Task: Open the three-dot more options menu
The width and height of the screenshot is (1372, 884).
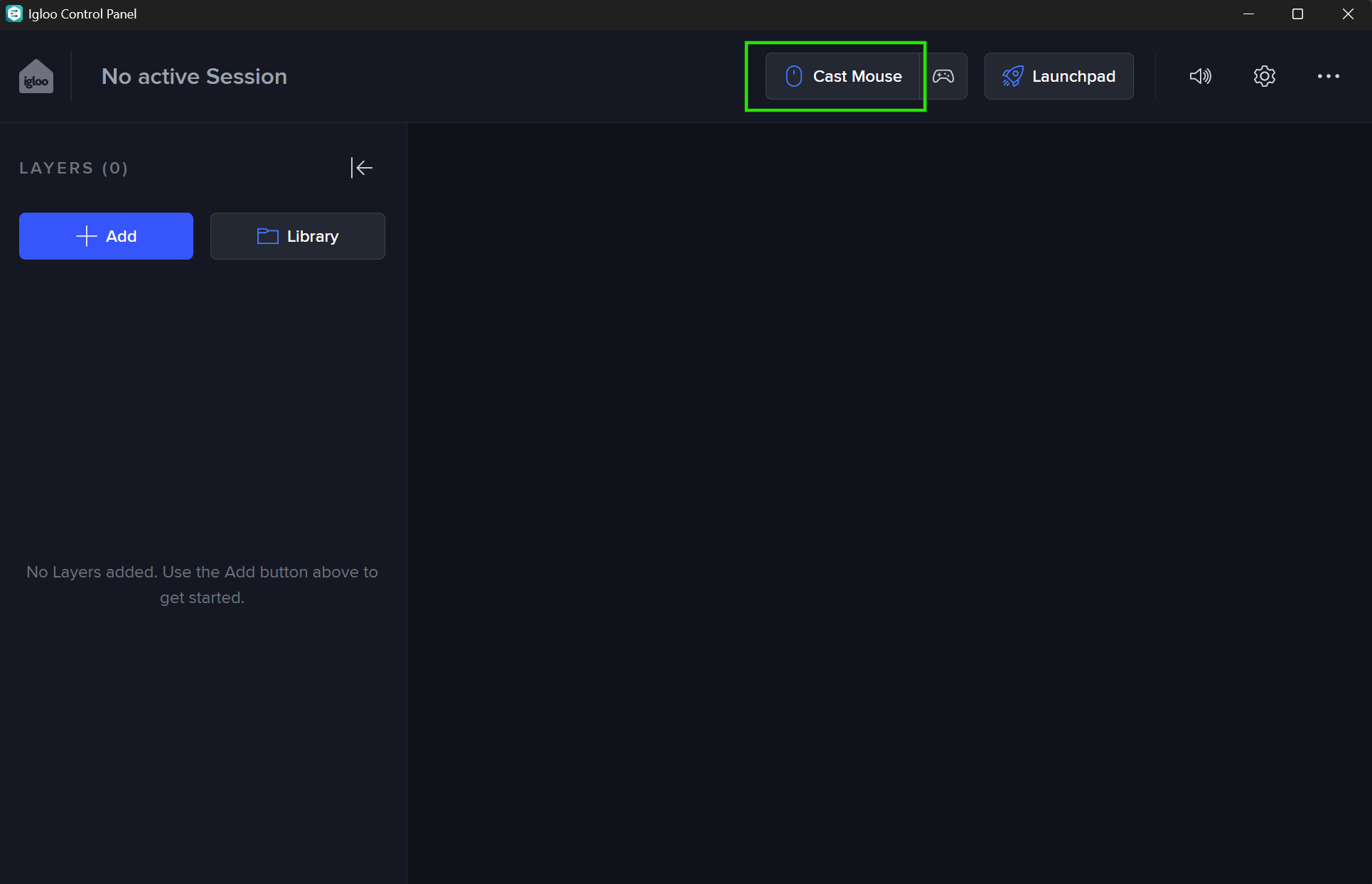Action: [x=1328, y=76]
